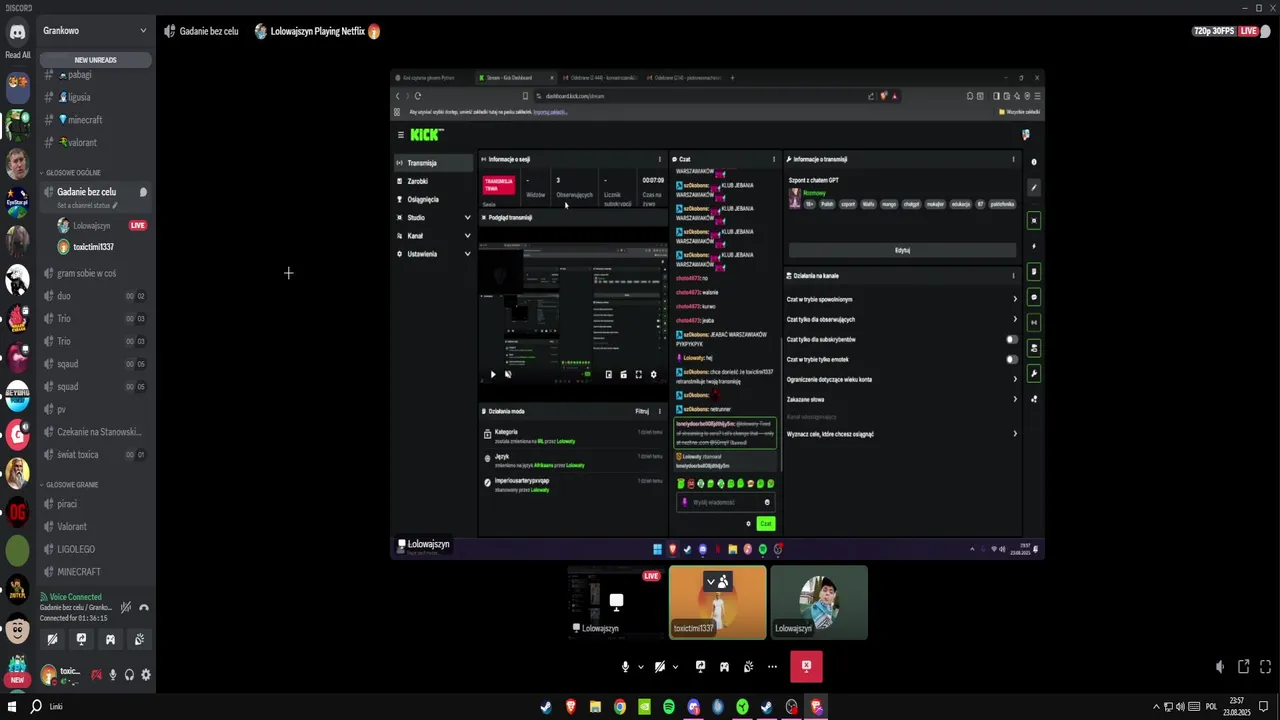This screenshot has width=1280, height=720.
Task: Pop out the stream window
Action: pos(1243,666)
